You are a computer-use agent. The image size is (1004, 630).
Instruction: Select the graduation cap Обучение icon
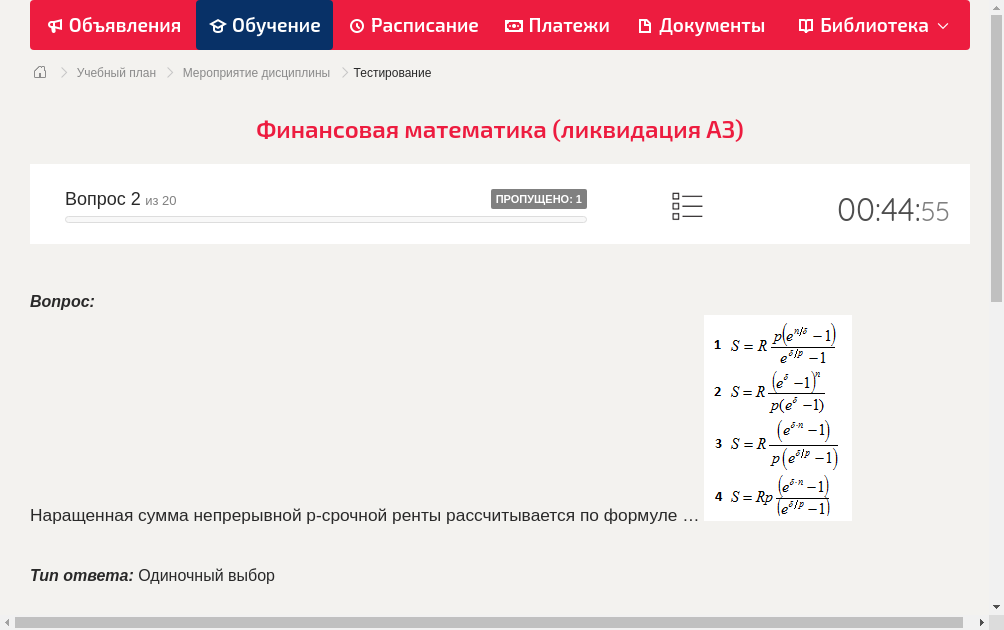coord(219,25)
